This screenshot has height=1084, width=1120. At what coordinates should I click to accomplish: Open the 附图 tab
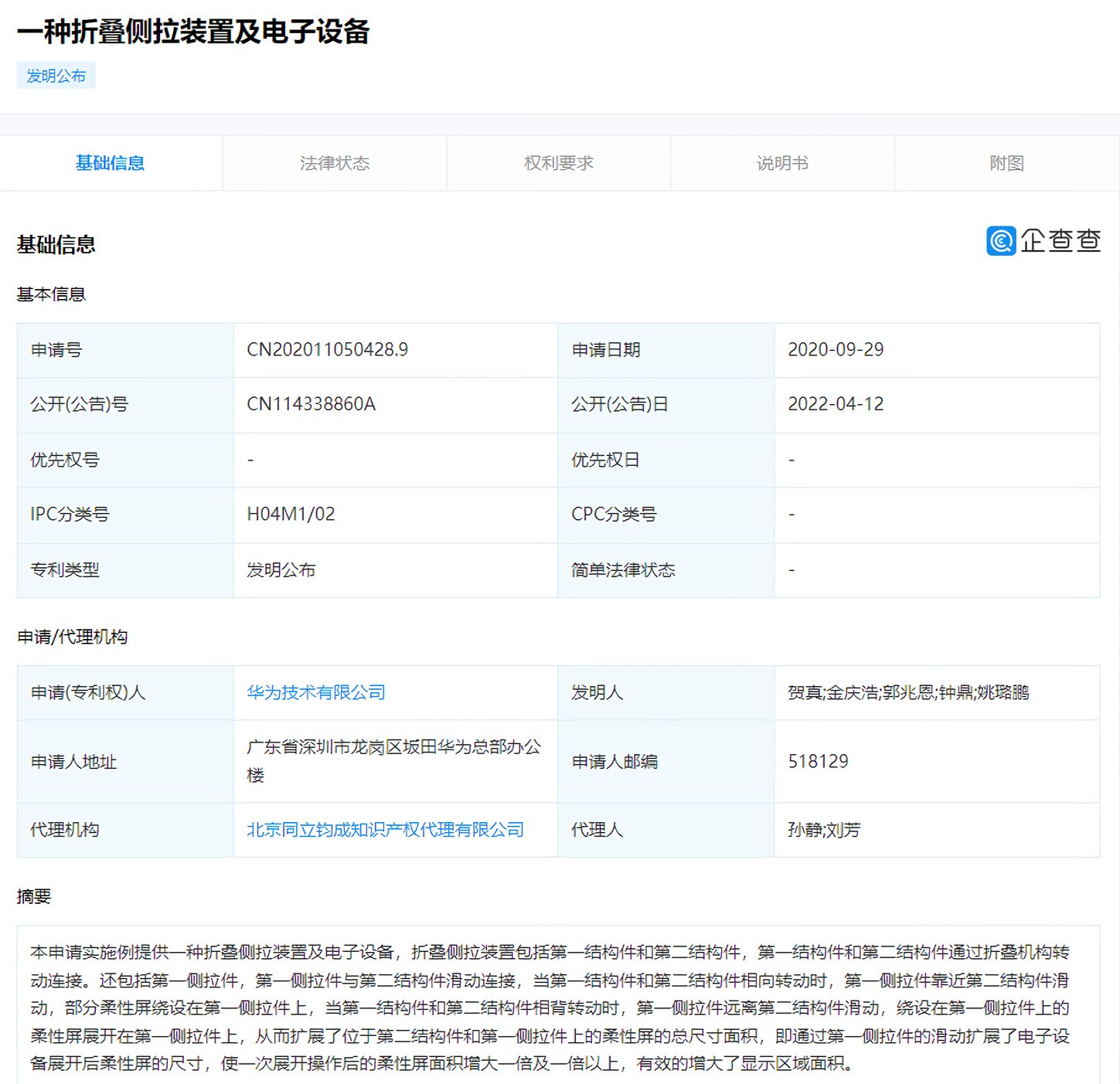(1006, 163)
